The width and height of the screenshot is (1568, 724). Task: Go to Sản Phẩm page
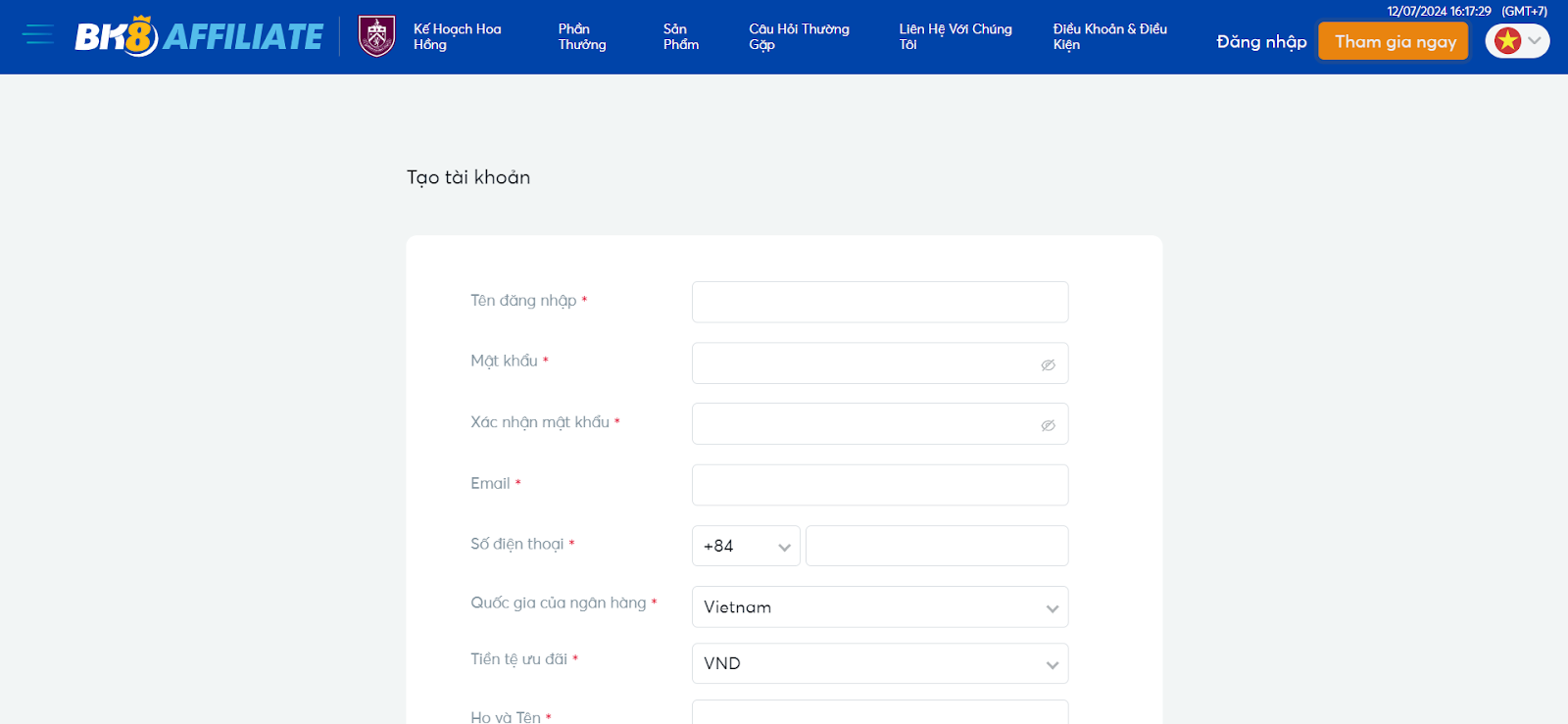pos(681,36)
